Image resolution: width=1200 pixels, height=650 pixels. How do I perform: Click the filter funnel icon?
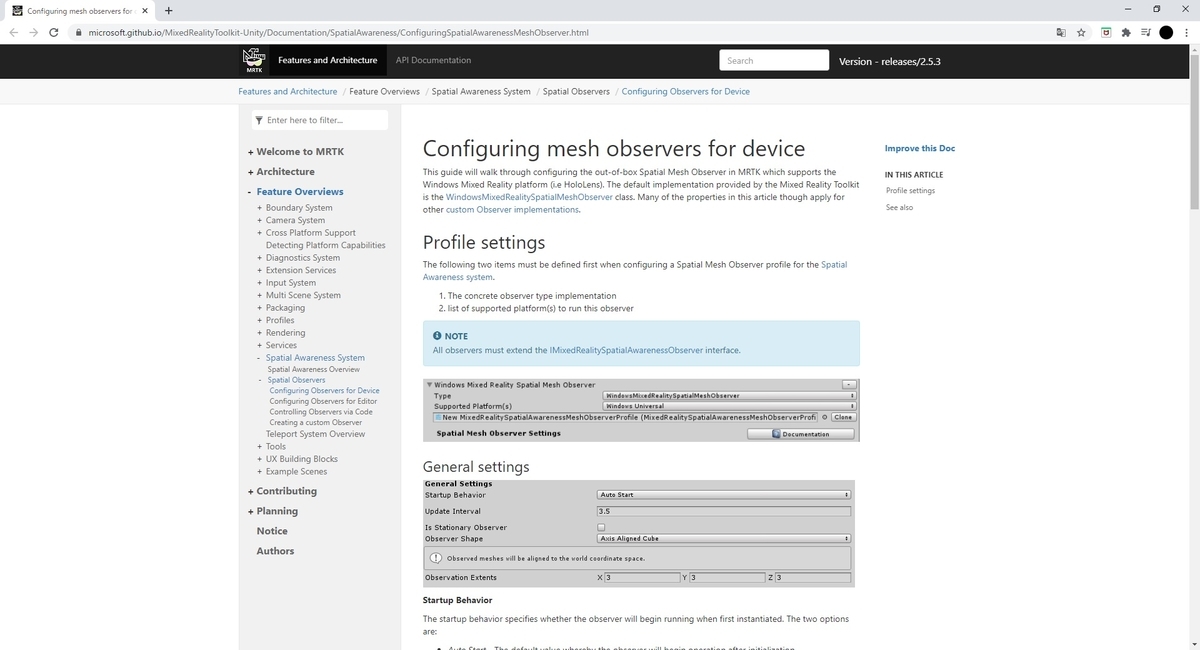tap(260, 120)
